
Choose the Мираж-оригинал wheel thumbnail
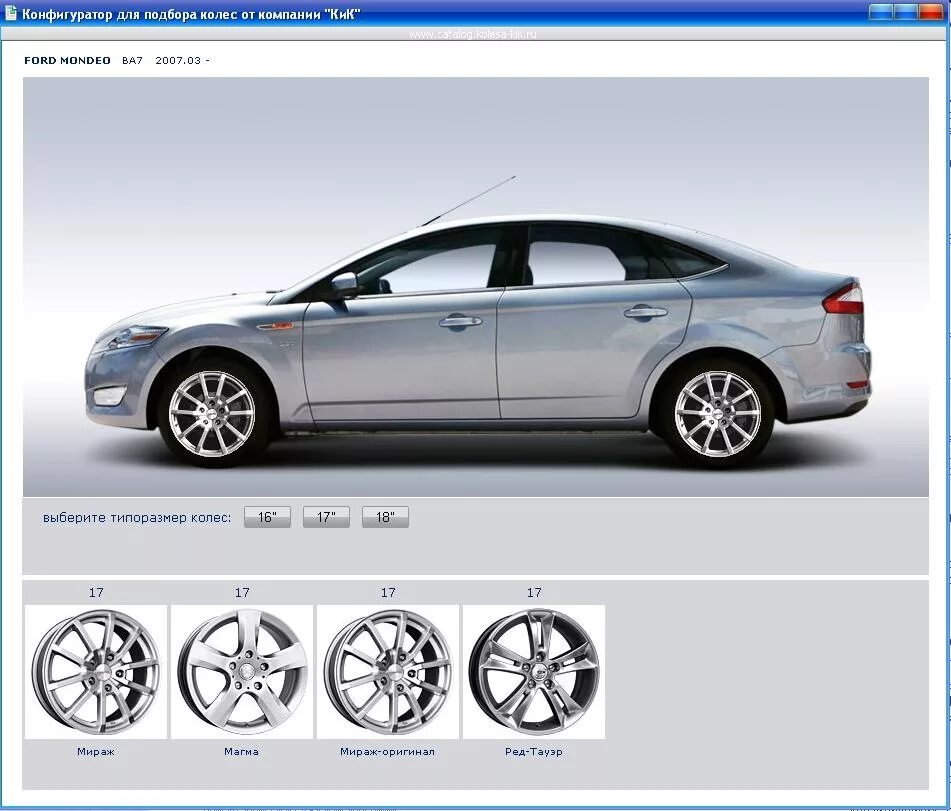tap(388, 671)
